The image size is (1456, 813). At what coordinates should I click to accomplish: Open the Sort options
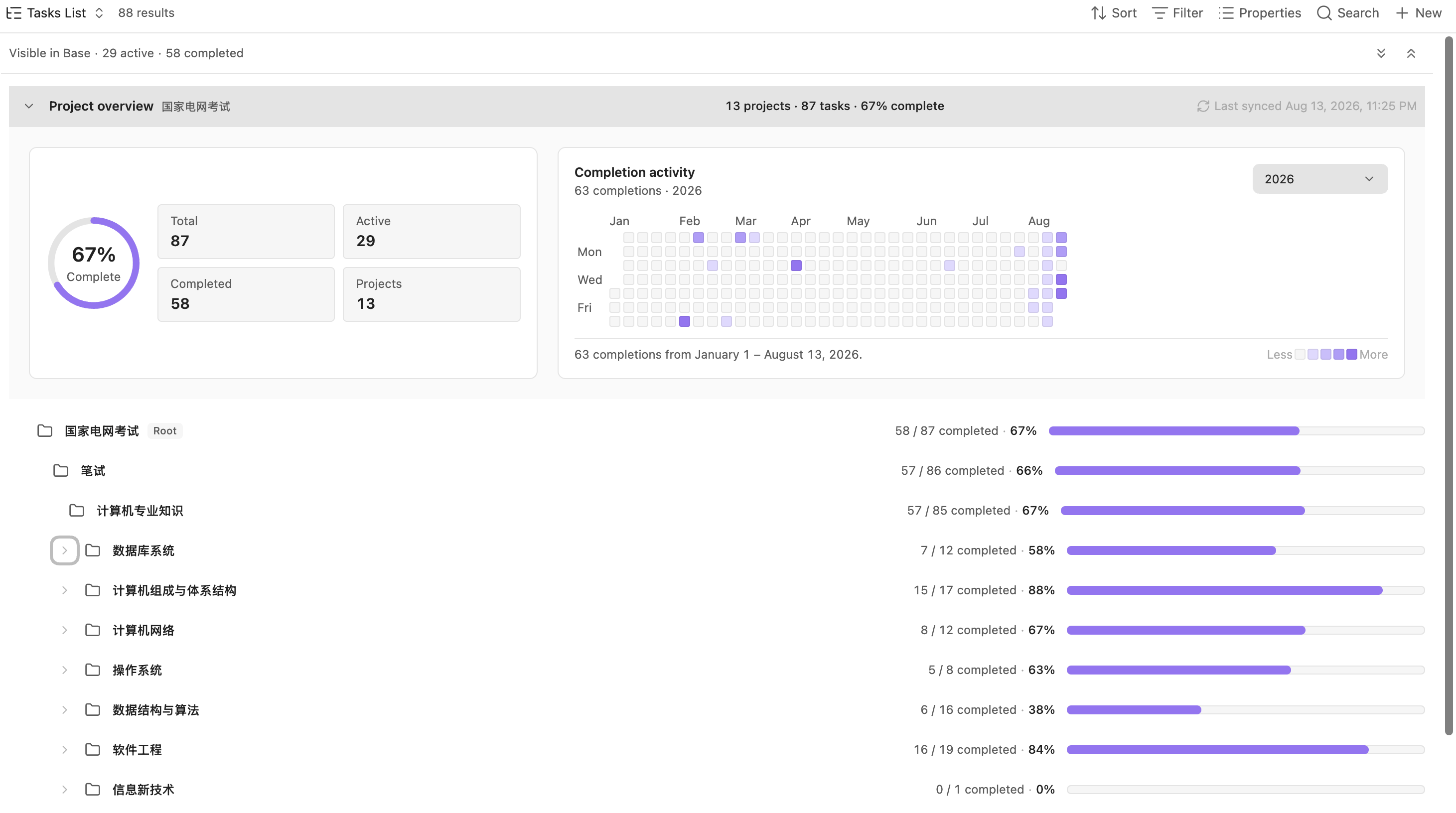tap(1114, 13)
